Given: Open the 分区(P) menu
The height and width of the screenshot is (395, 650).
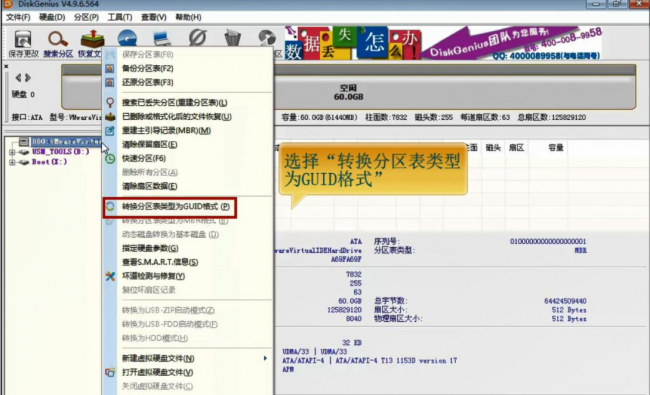Looking at the screenshot, I should (86, 17).
